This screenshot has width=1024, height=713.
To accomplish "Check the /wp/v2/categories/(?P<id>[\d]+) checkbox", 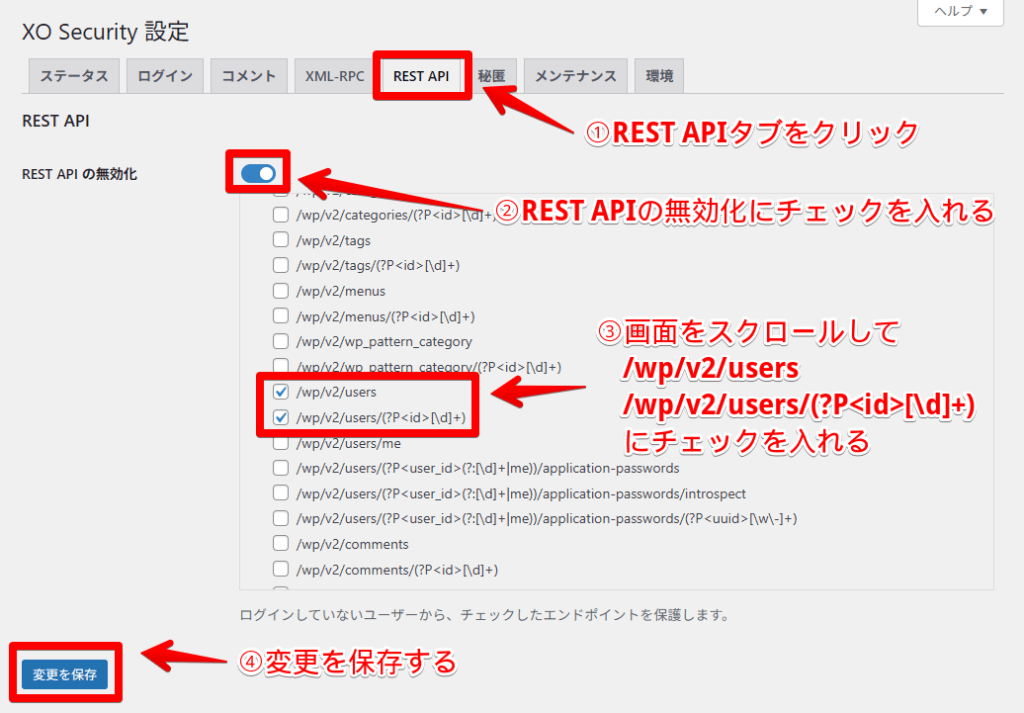I will 281,214.
